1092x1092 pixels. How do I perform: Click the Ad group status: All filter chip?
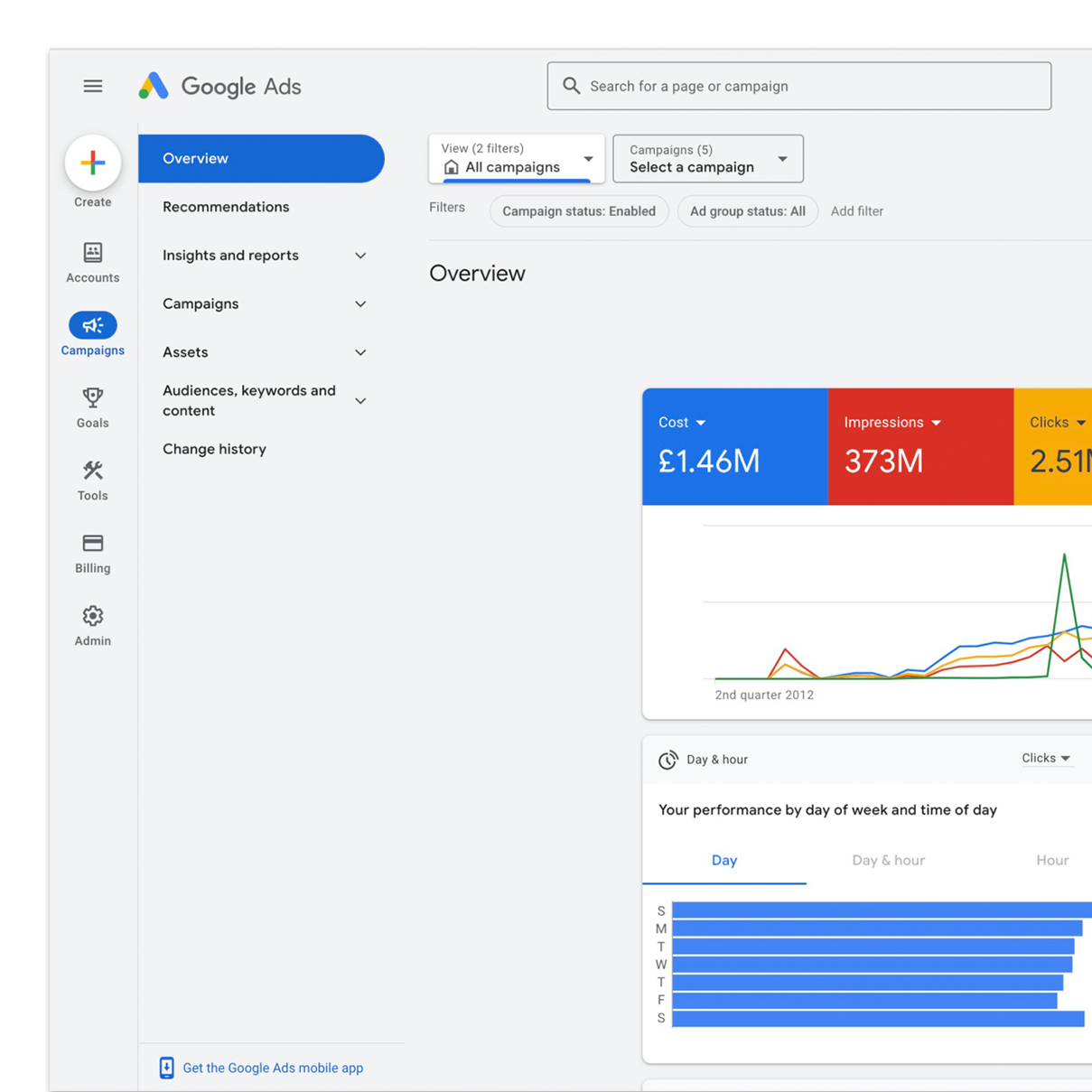[748, 211]
